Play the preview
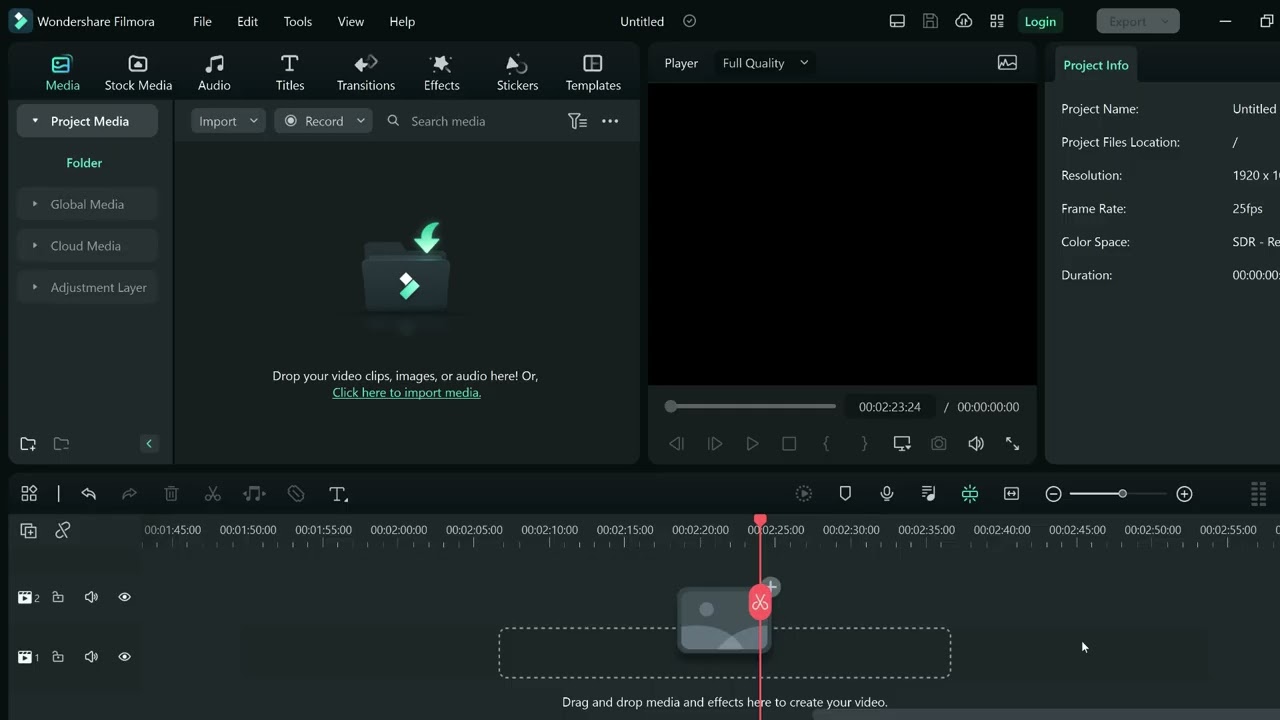 tap(752, 444)
